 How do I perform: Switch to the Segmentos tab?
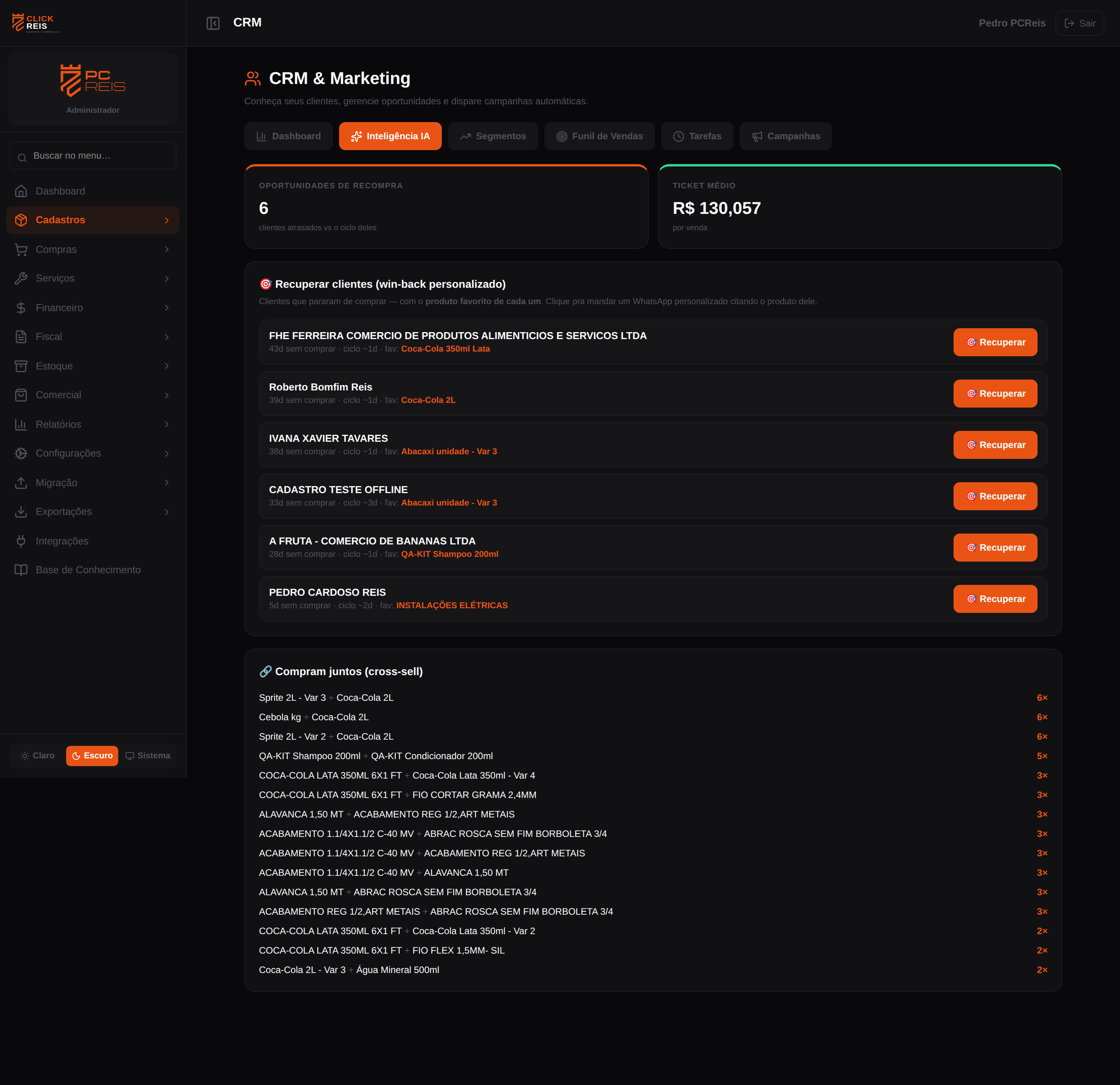pyautogui.click(x=493, y=136)
